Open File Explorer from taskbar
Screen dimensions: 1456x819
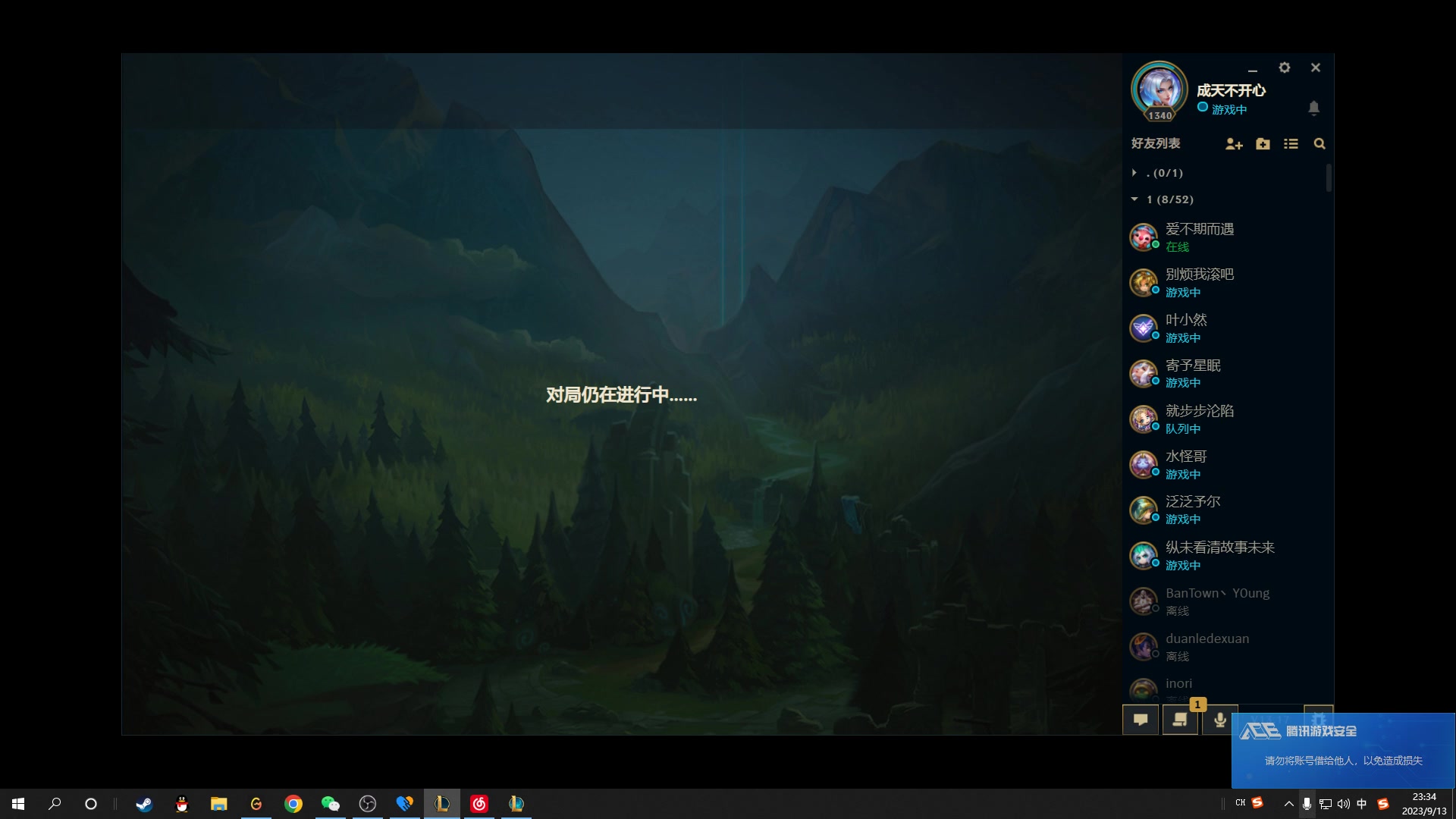[219, 804]
